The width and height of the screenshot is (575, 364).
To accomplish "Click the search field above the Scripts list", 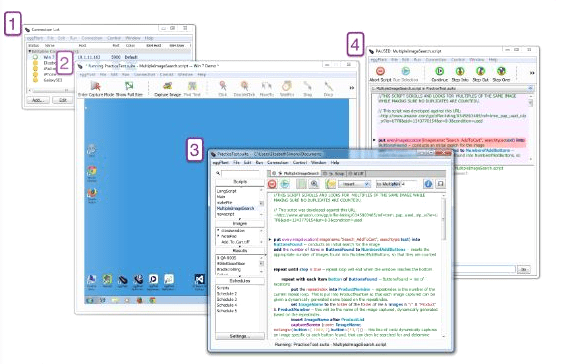I will point(240,173).
